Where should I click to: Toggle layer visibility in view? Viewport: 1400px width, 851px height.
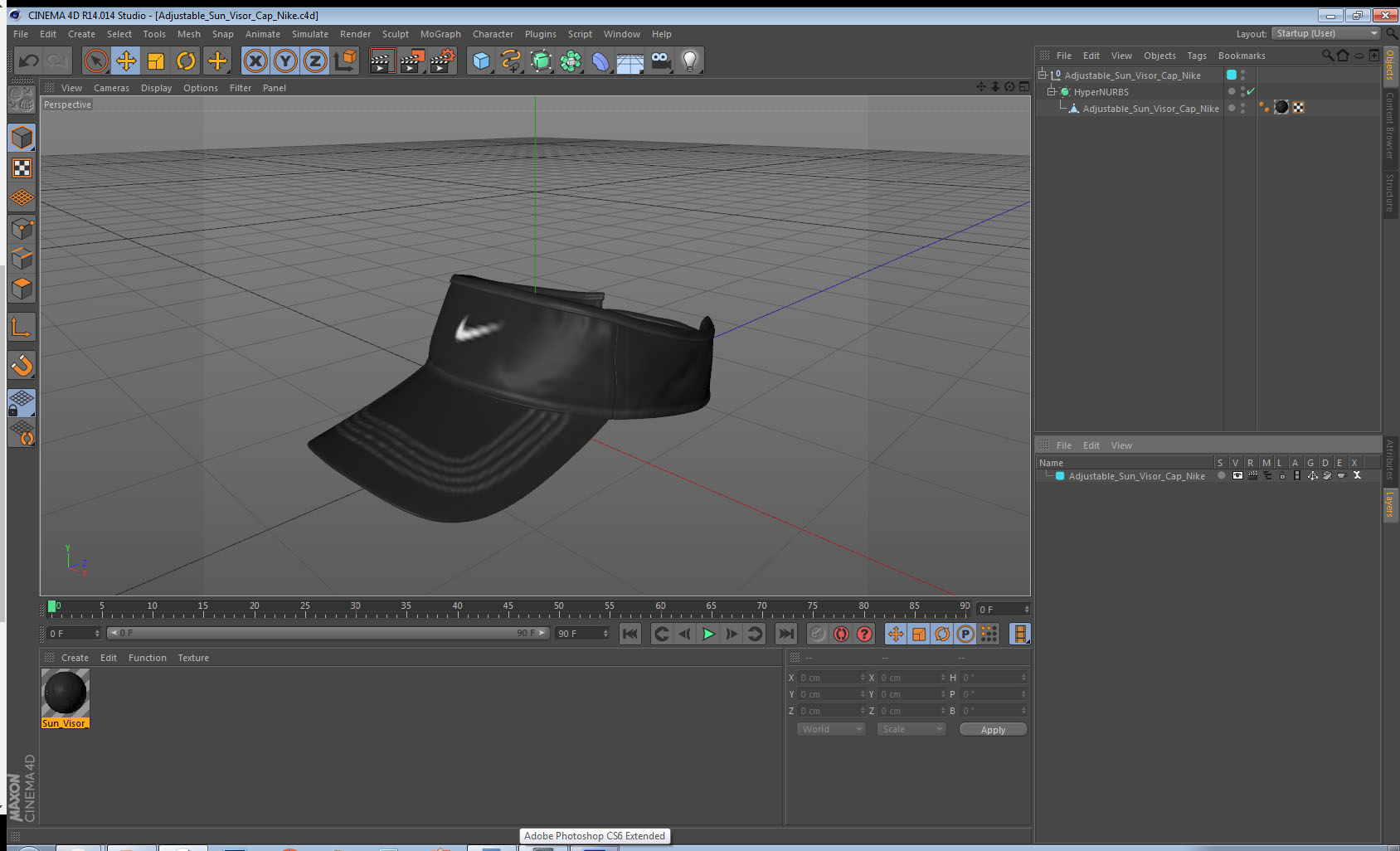click(x=1237, y=476)
